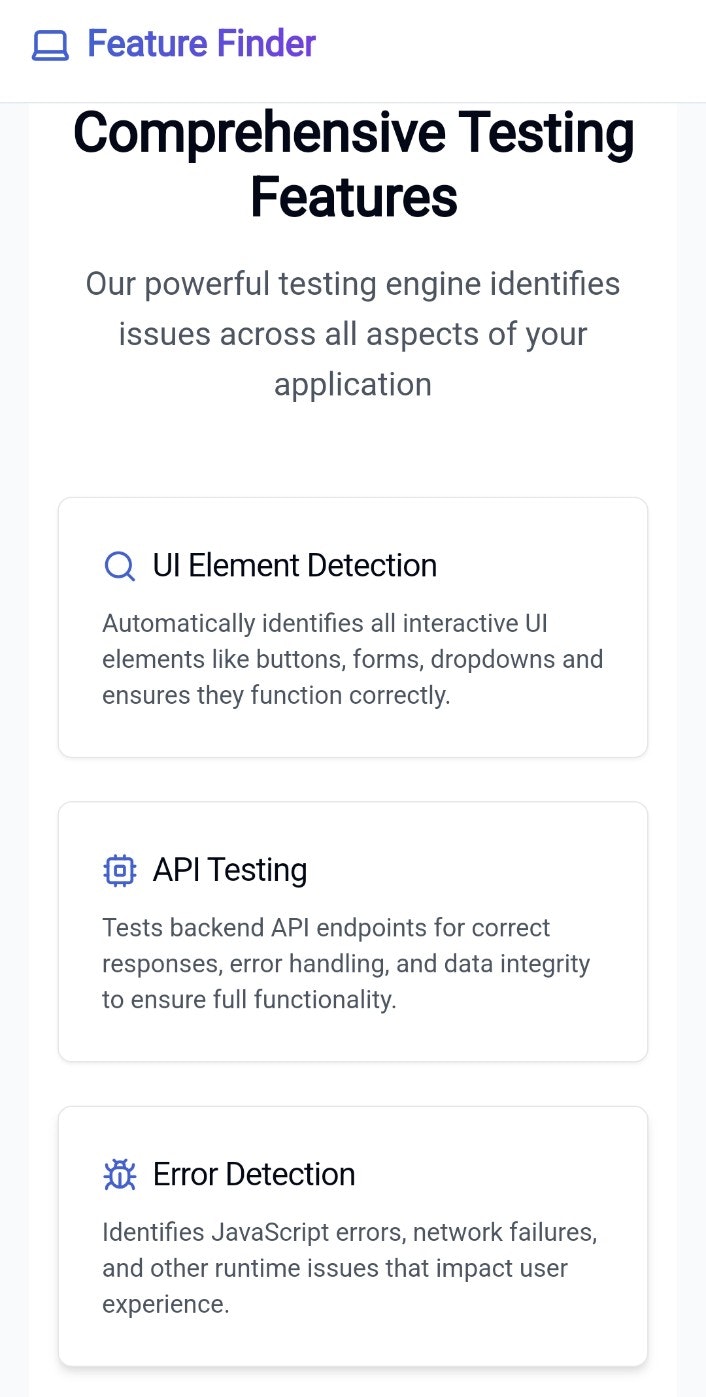This screenshot has height=1397, width=706.
Task: Click the laptop logo icon in header
Action: (x=50, y=46)
